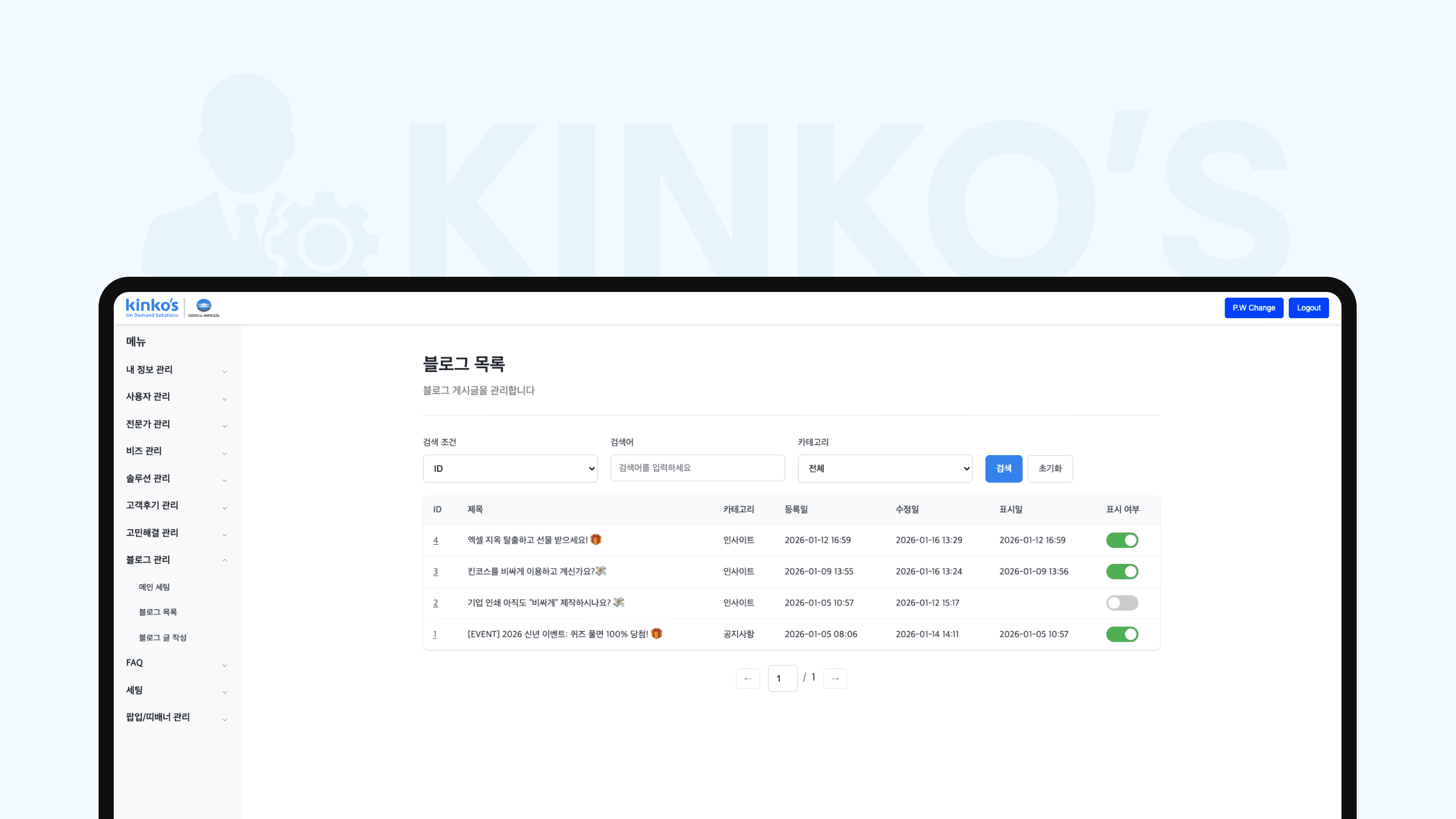Image resolution: width=1456 pixels, height=819 pixels.
Task: Open post link with ID 3
Action: point(435,571)
